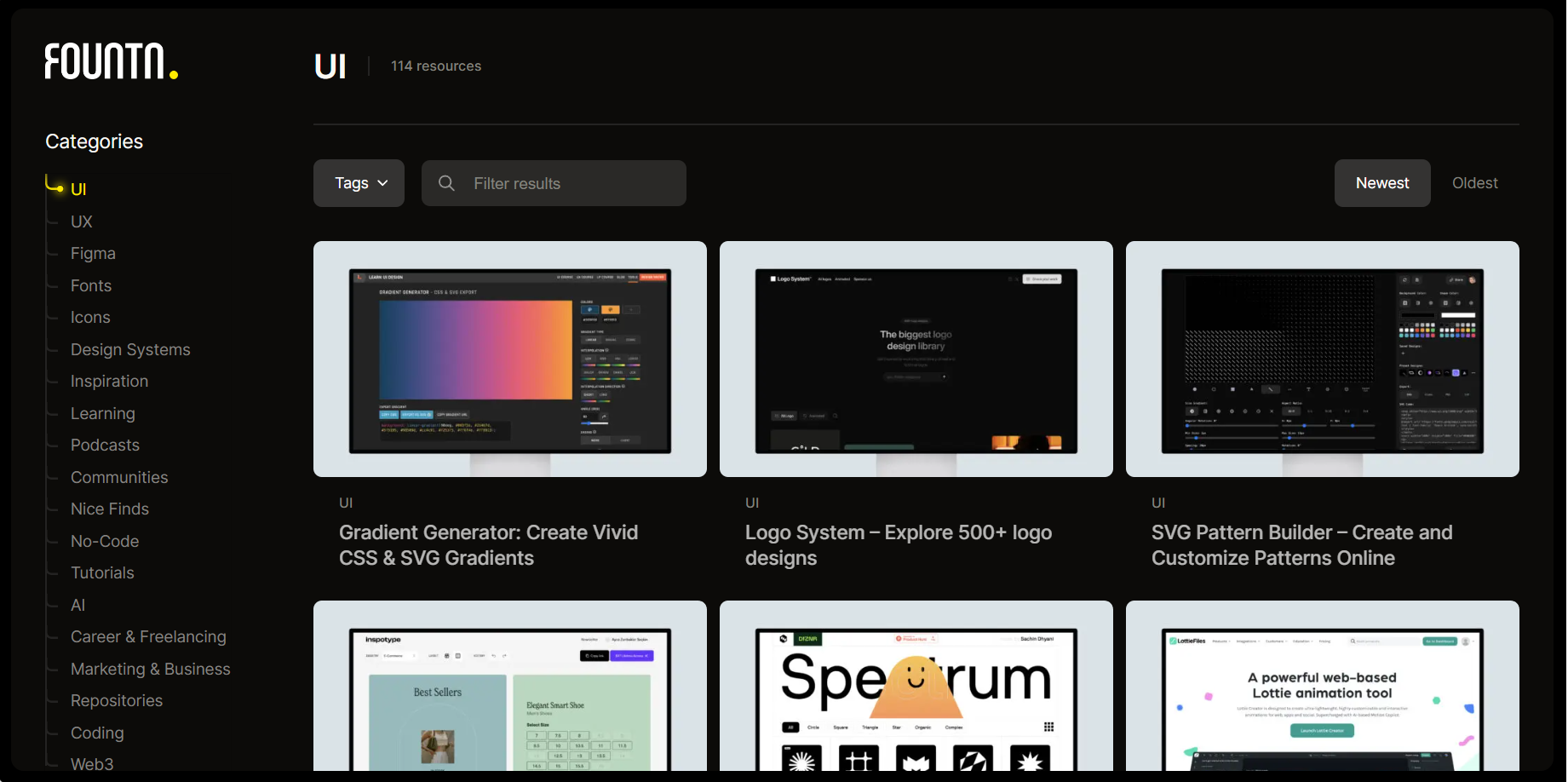Screen dimensions: 1568x782
Task: Open the Web3 category
Action: pos(92,764)
